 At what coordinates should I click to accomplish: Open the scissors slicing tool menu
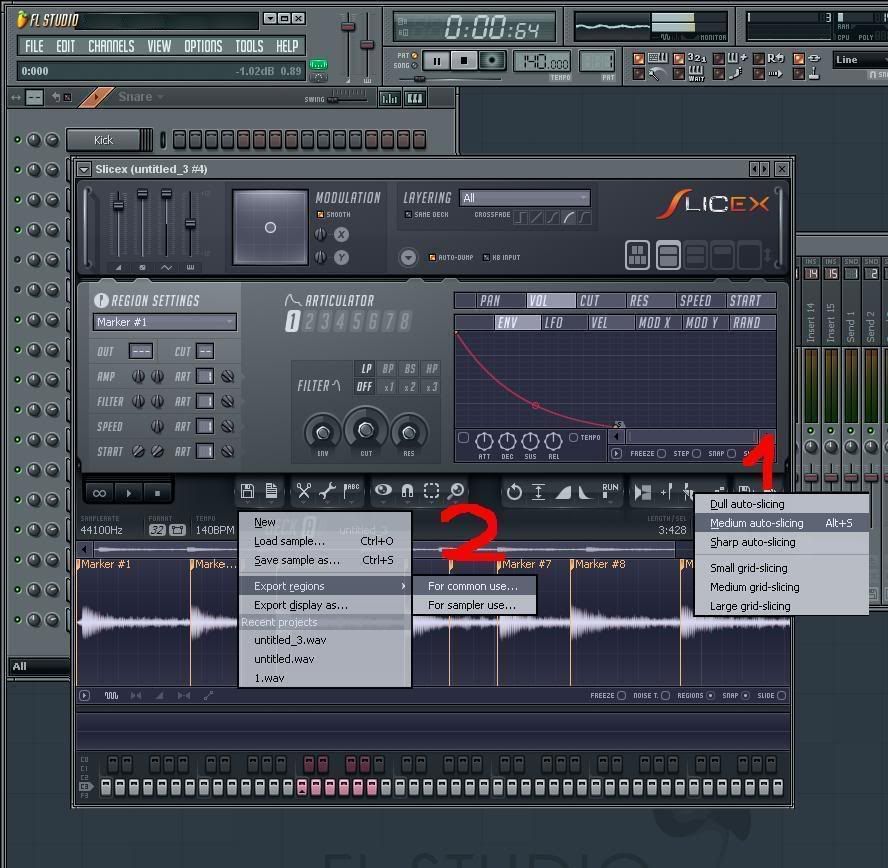coord(304,491)
